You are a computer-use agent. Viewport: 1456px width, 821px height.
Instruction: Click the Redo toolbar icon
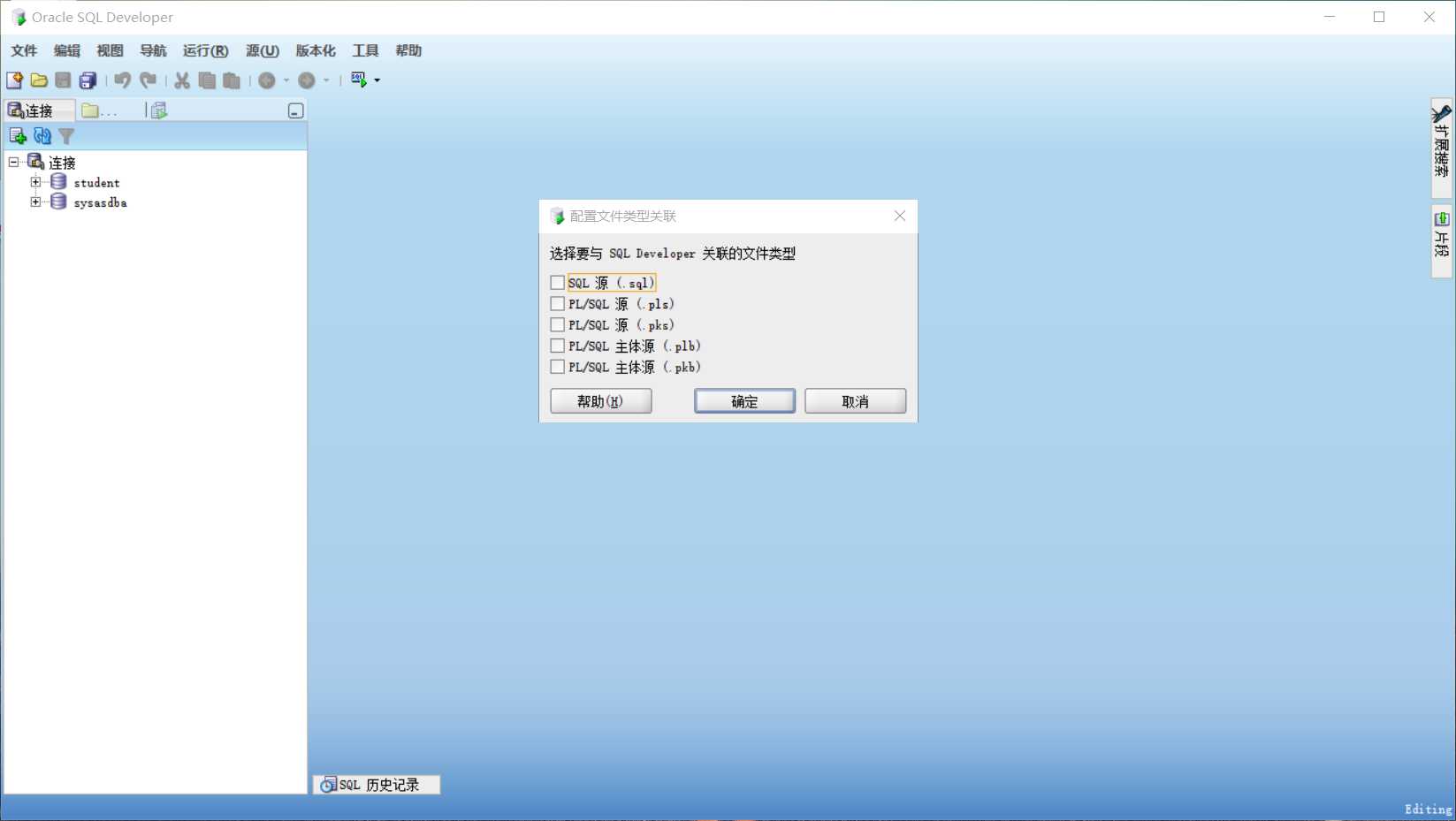point(148,80)
